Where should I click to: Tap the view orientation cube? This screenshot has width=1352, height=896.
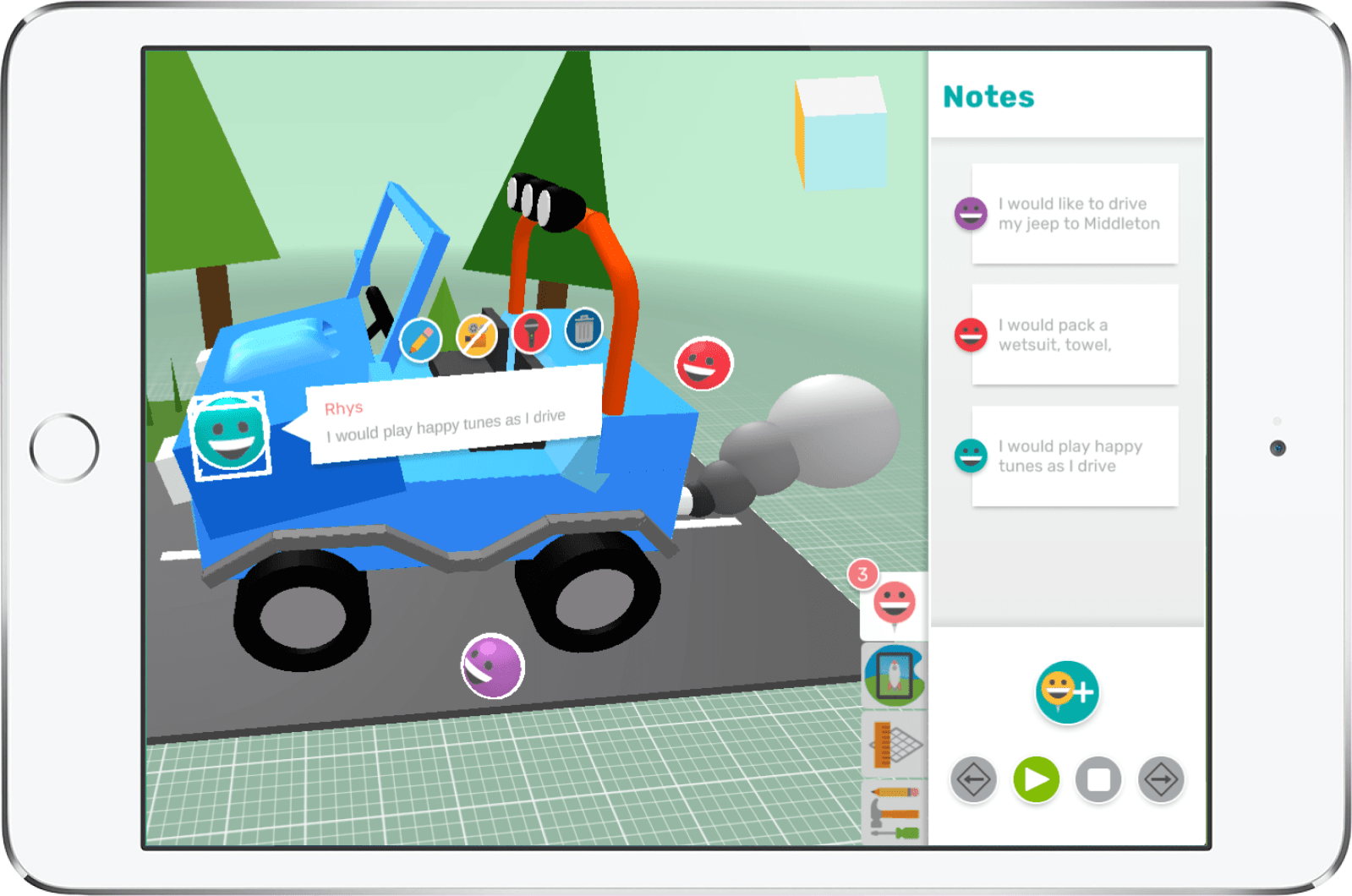pyautogui.click(x=840, y=133)
